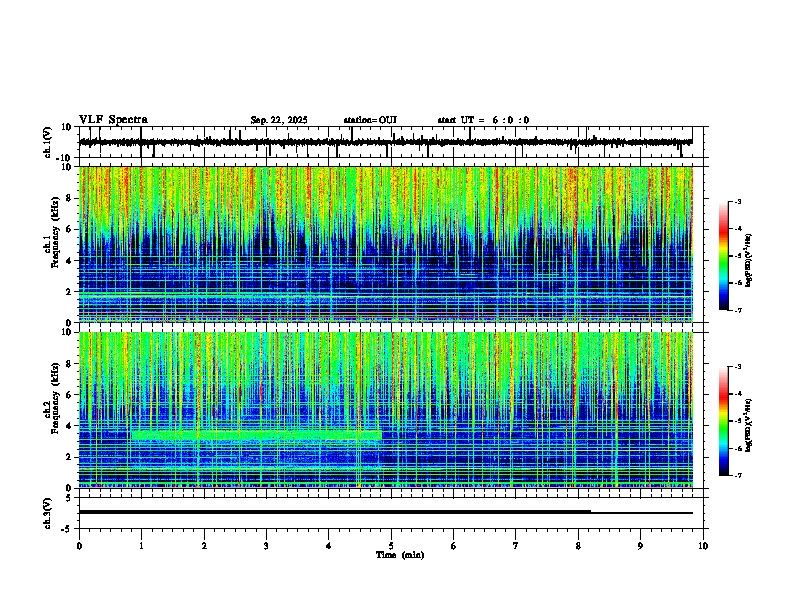Click the "-3" tick on the ch.2 color bar

click(737, 367)
